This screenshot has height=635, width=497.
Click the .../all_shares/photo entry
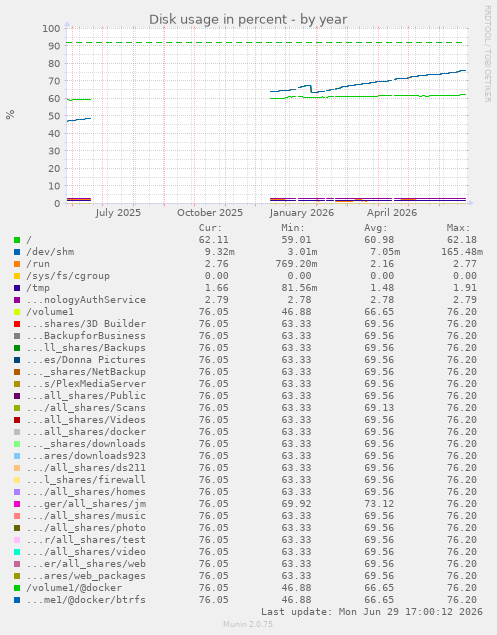pos(86,528)
